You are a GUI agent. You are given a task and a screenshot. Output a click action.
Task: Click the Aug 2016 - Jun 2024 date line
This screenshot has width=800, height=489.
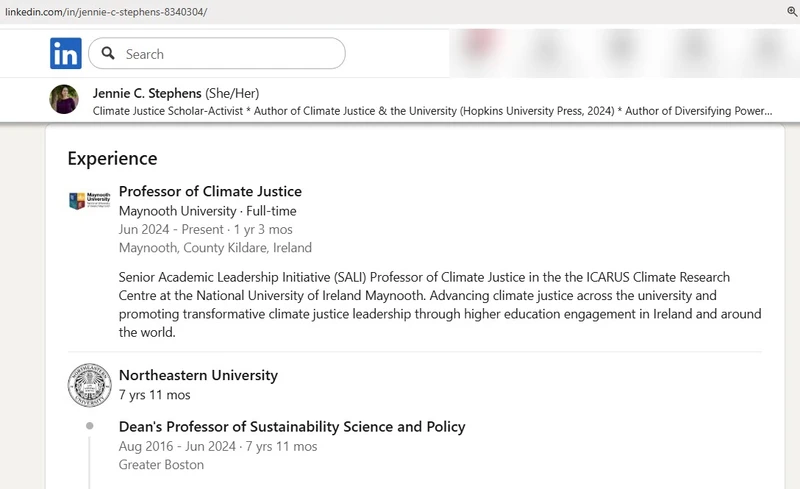click(218, 446)
